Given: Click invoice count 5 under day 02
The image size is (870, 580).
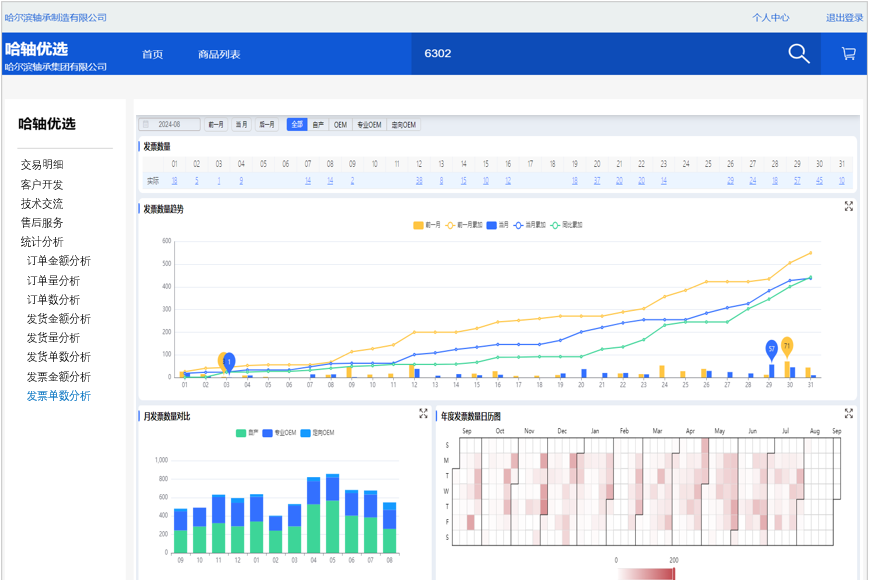Looking at the screenshot, I should coord(196,181).
